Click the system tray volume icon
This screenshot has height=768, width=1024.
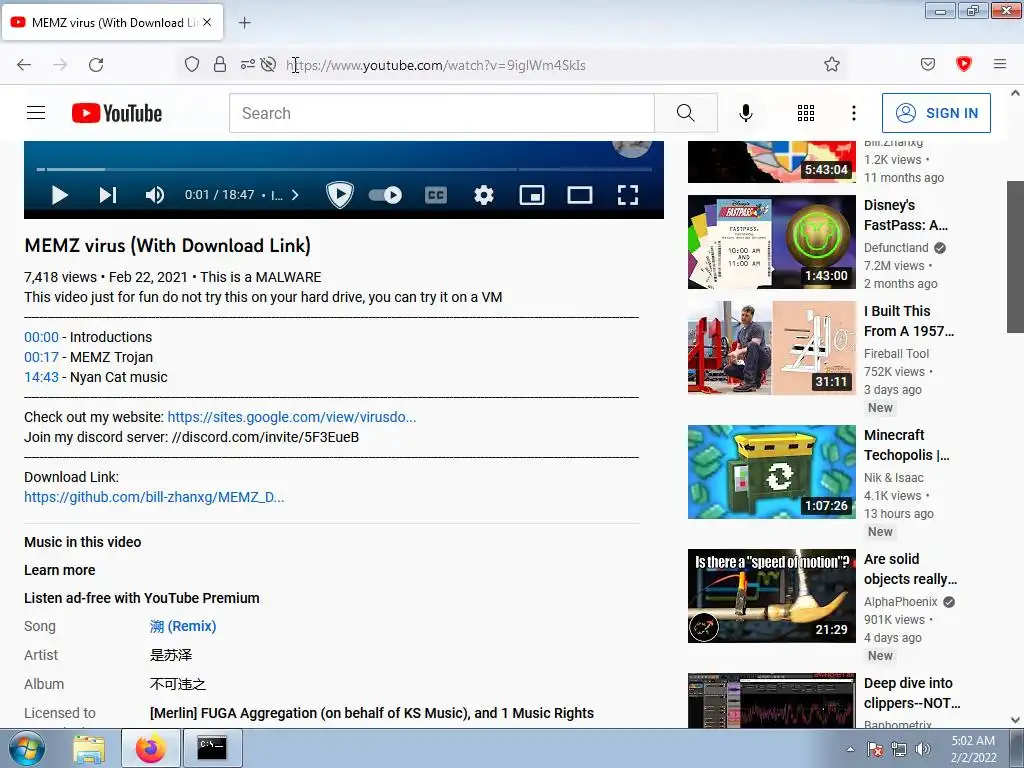pos(923,749)
